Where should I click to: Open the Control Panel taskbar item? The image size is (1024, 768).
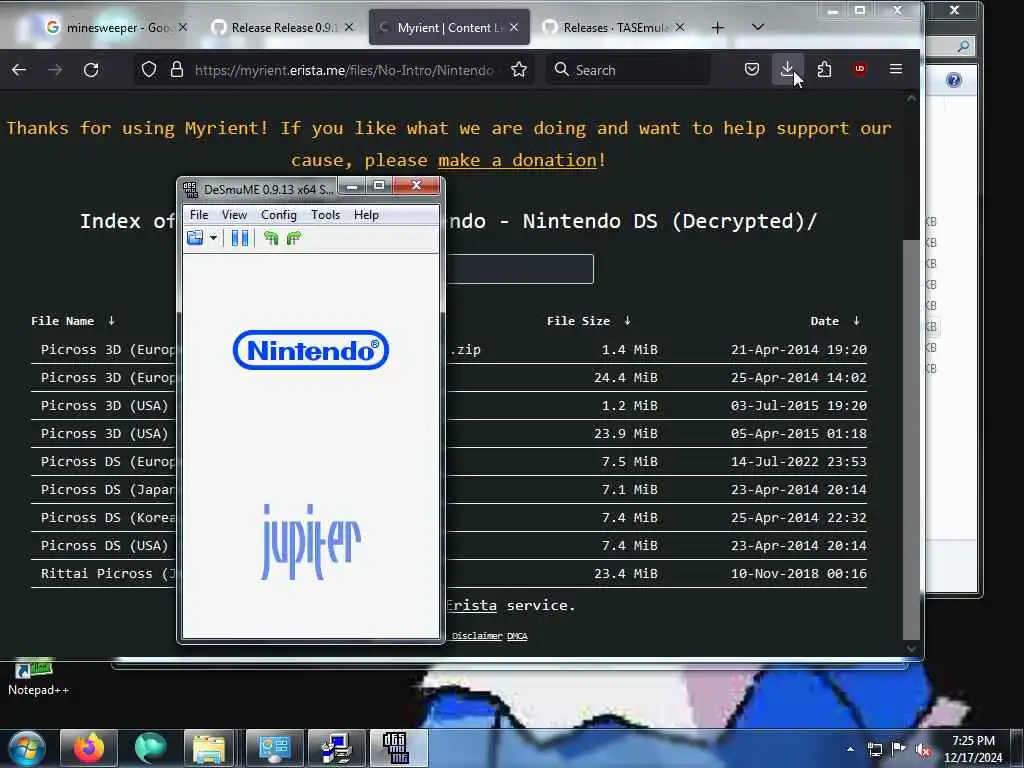coord(274,748)
